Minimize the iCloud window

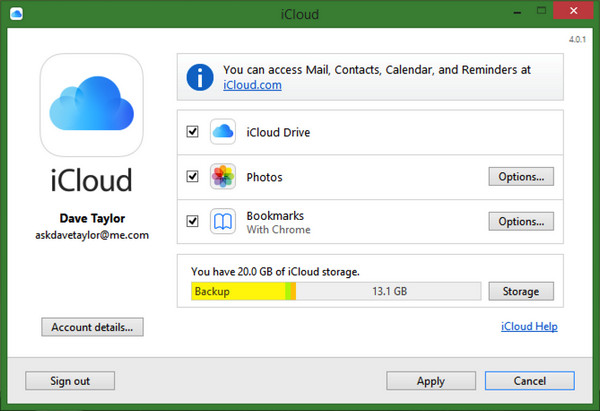click(517, 12)
